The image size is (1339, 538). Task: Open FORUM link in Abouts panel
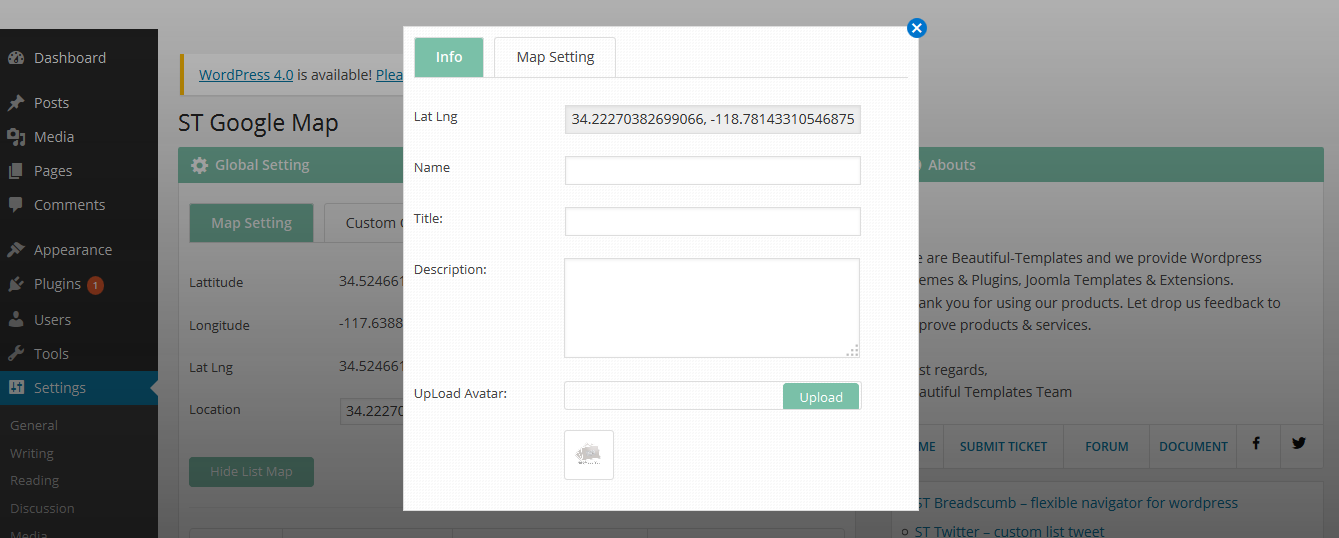(x=1106, y=447)
